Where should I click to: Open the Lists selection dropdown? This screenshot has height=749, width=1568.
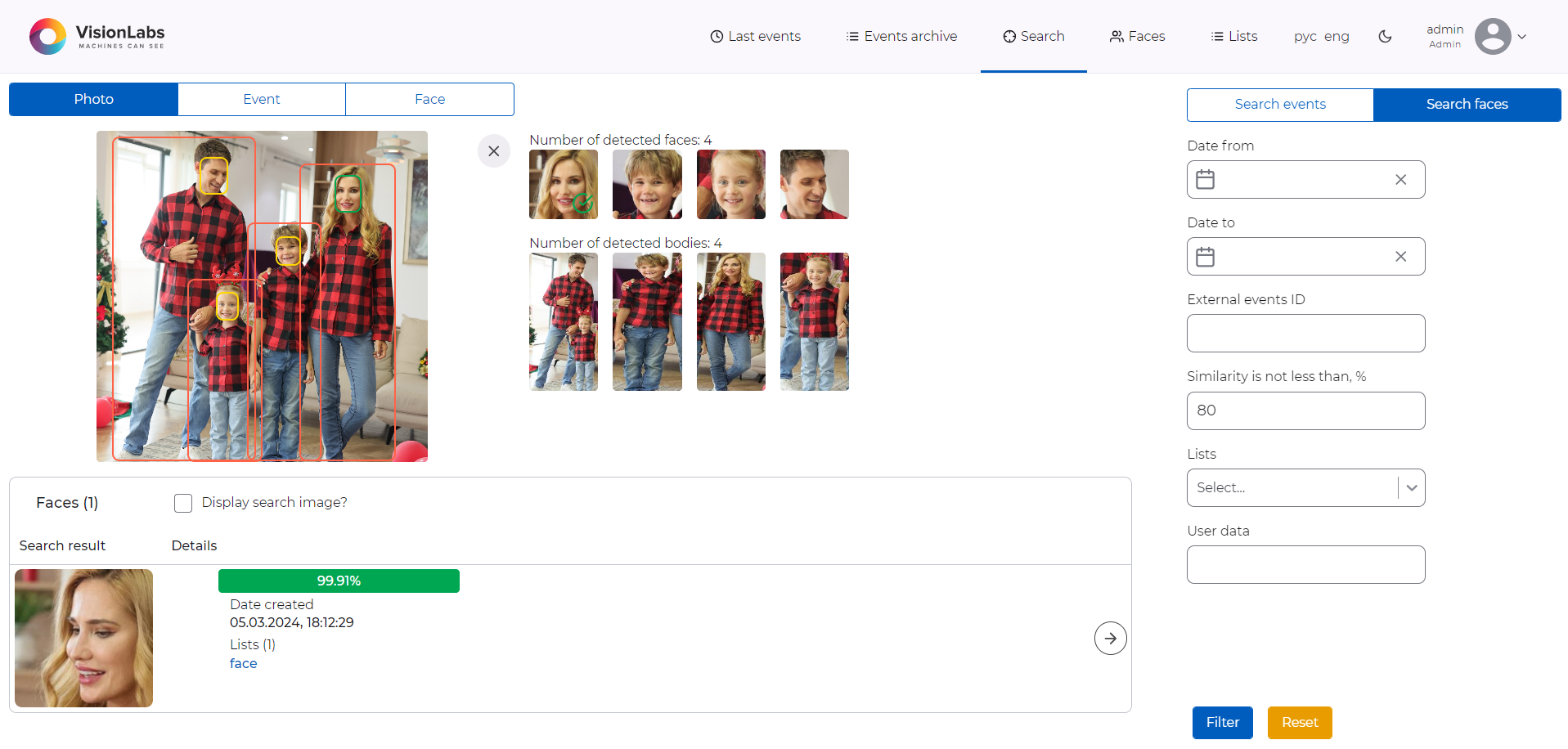pyautogui.click(x=1305, y=487)
